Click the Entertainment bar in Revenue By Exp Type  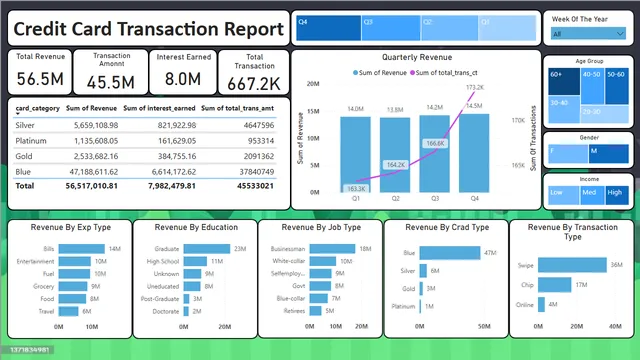coord(75,261)
